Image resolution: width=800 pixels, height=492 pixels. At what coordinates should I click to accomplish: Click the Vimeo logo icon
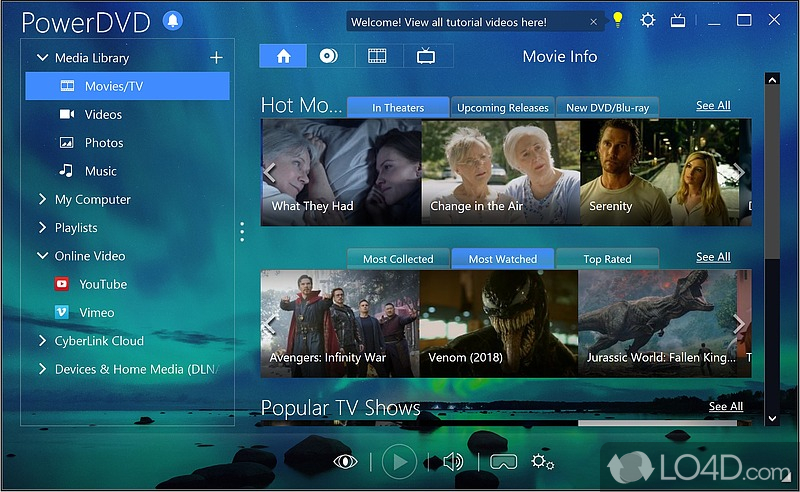click(x=62, y=312)
